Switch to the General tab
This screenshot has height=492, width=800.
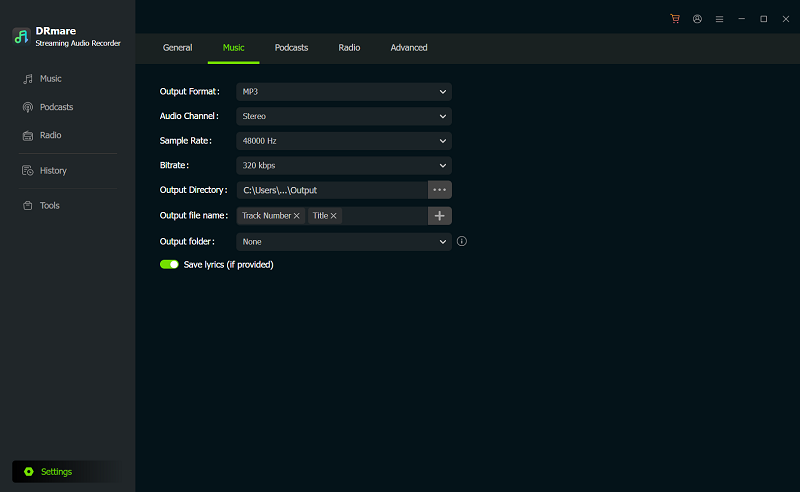click(178, 47)
